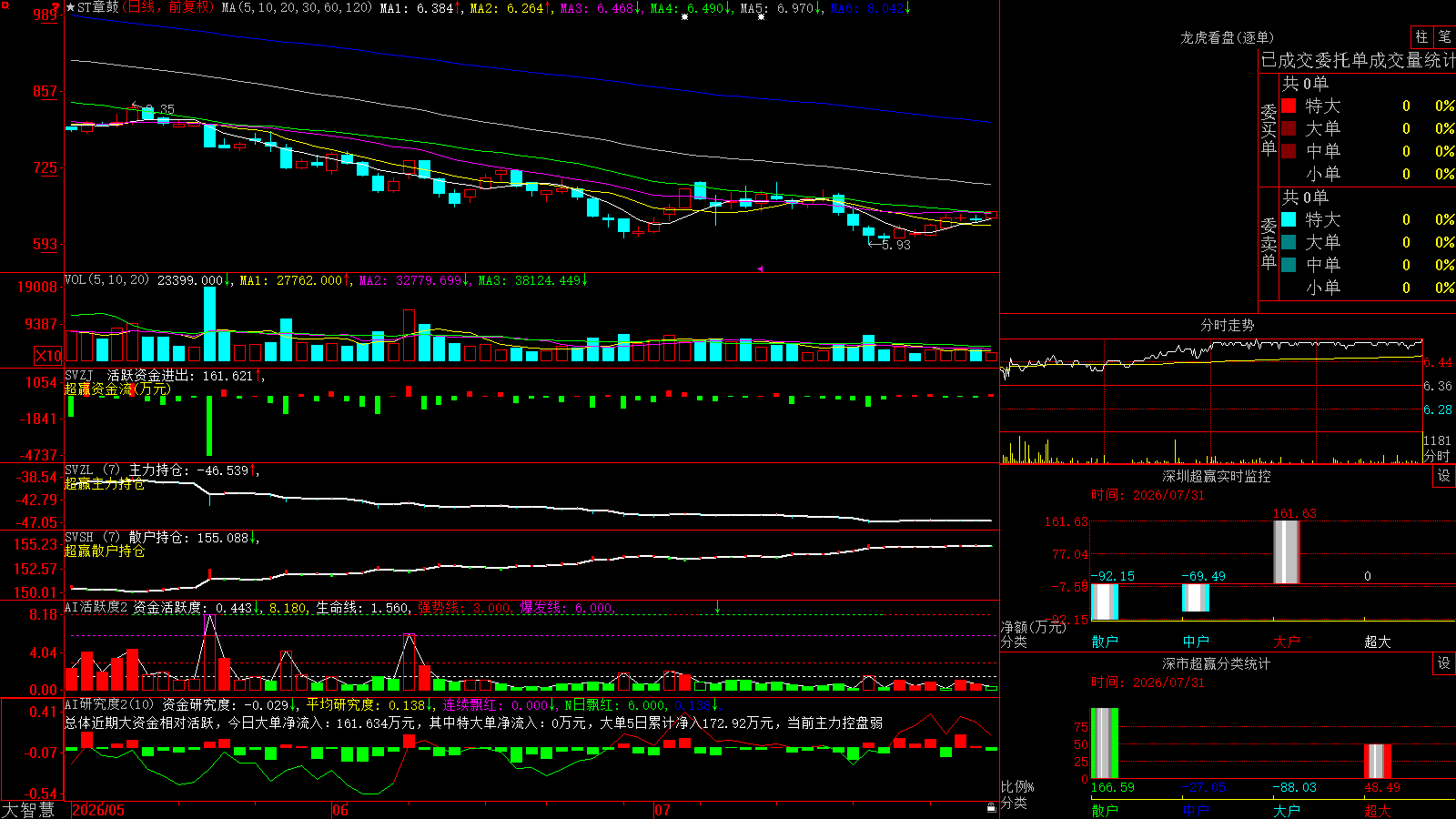Screen dimensions: 1456x819
Task: Click the VOL(5,10,20) indicator label
Action: 106,280
